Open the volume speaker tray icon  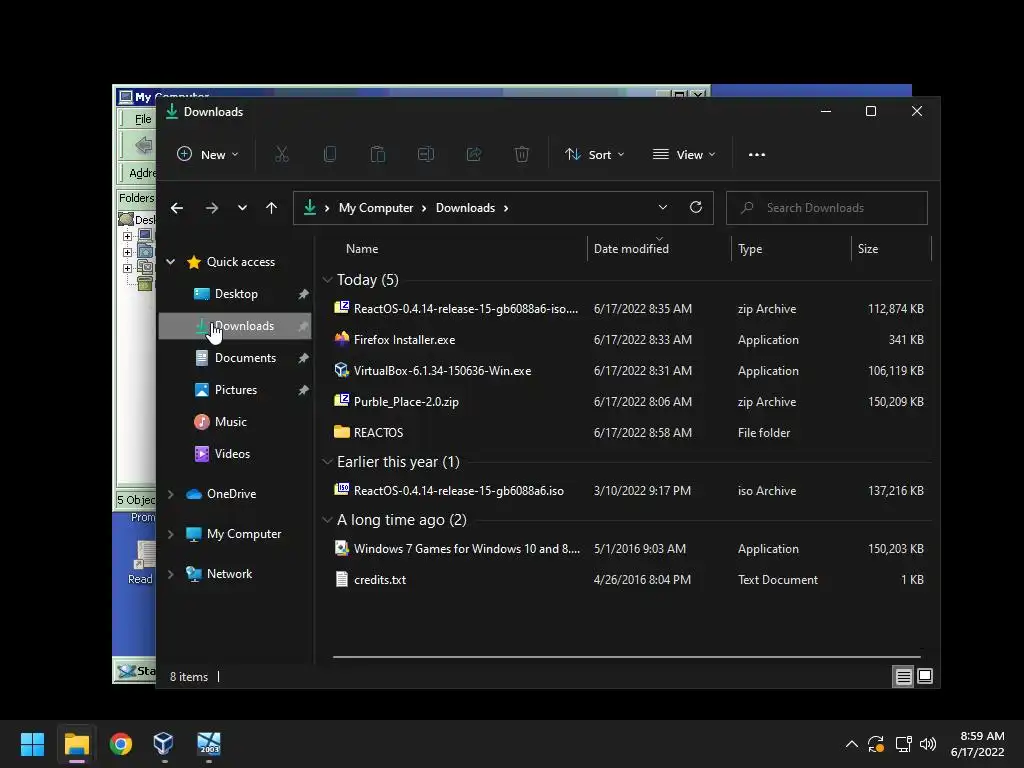(x=927, y=744)
